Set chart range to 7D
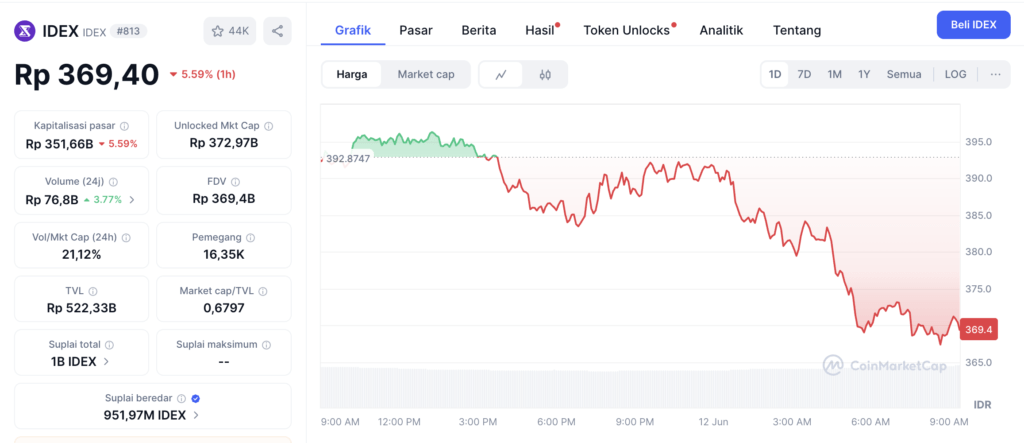1024x443 pixels. (805, 74)
